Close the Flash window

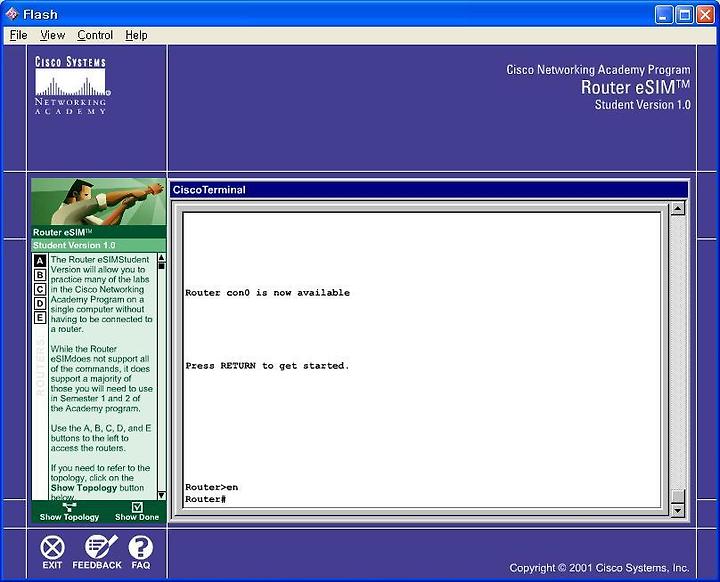pos(705,15)
